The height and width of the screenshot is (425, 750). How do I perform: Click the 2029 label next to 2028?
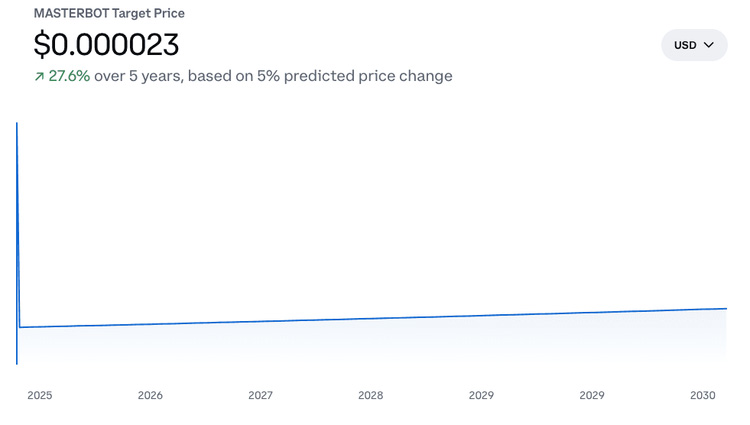481,395
